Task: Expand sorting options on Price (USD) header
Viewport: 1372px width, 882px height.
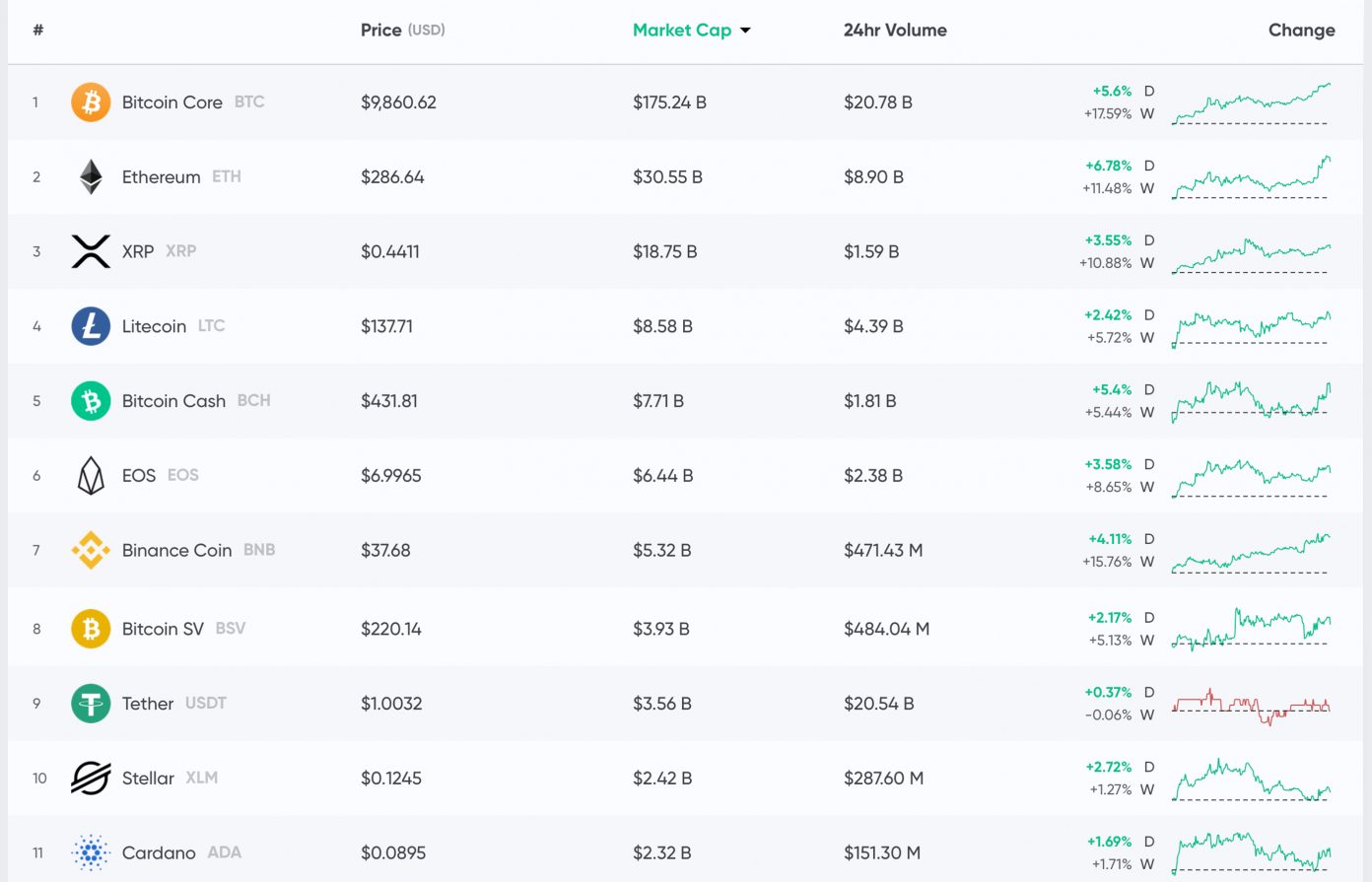Action: (403, 31)
